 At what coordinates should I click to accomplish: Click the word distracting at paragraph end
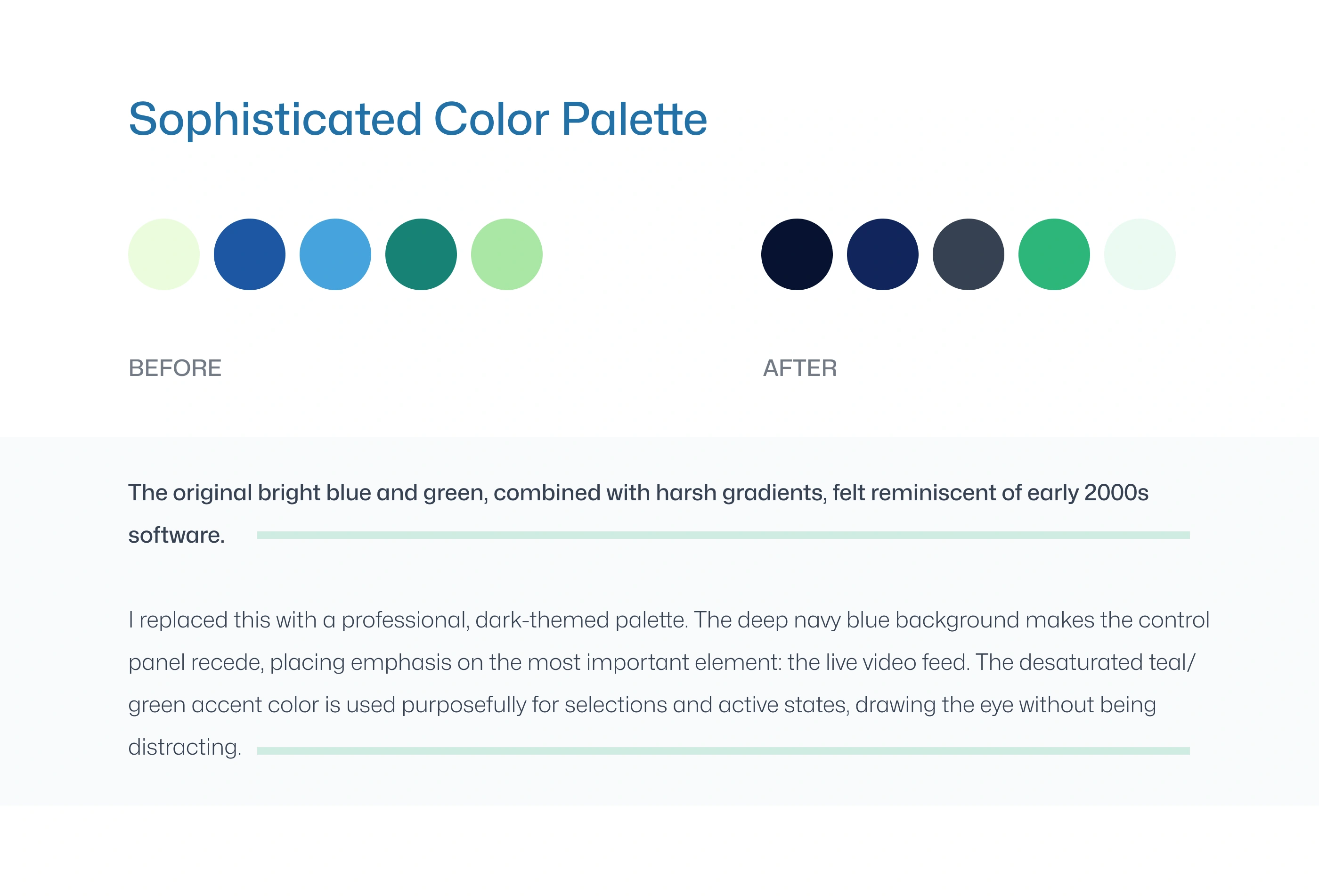pyautogui.click(x=185, y=747)
